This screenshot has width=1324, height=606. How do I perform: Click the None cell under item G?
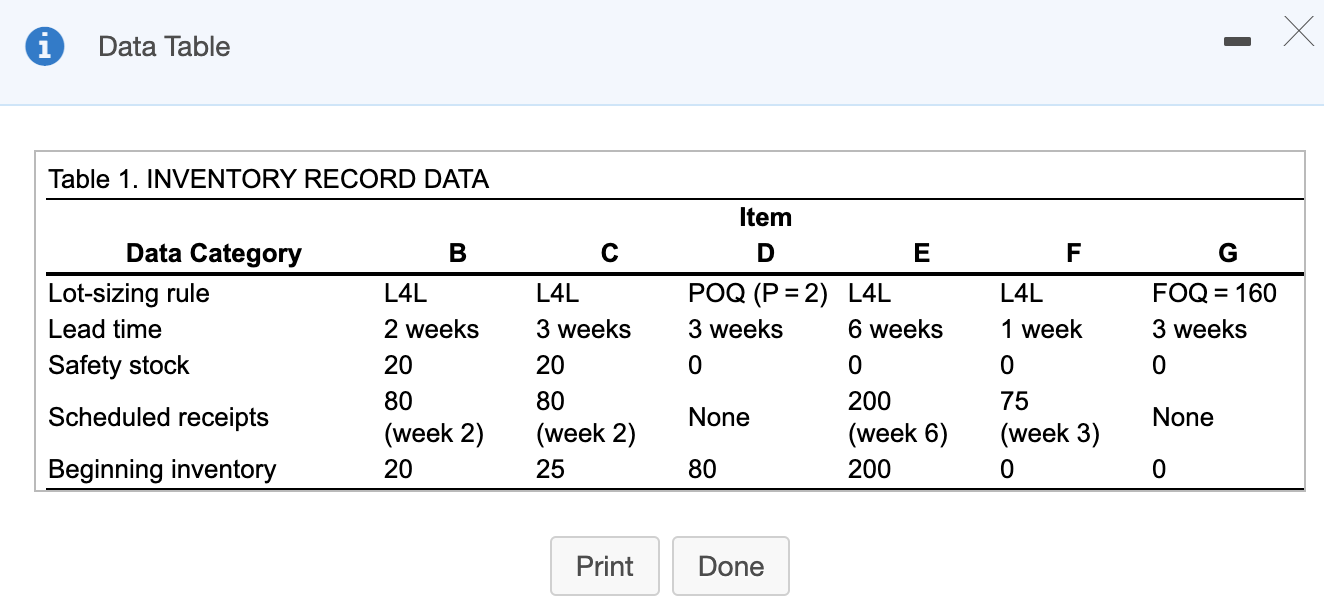(x=1183, y=417)
